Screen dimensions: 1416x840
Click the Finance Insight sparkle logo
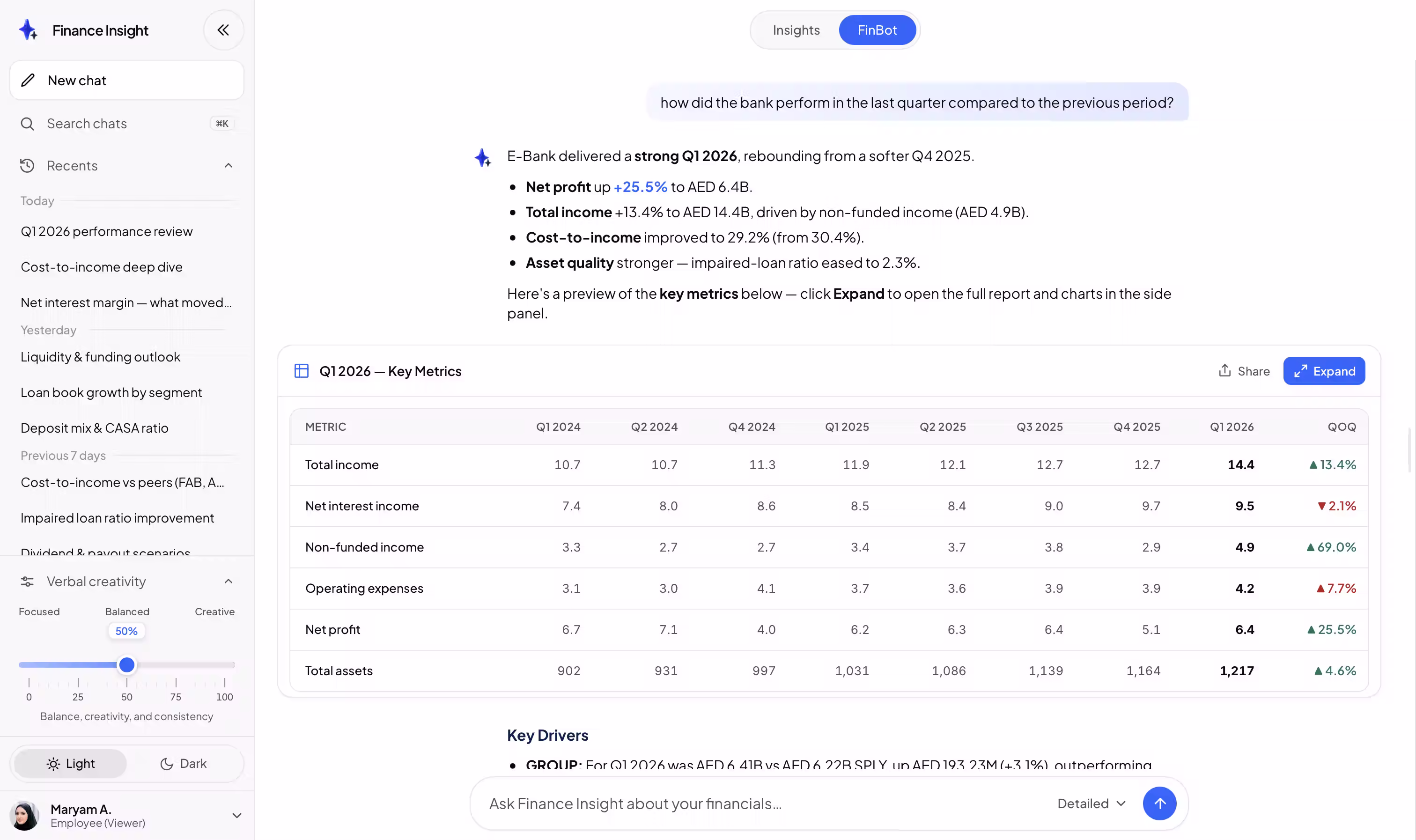[x=28, y=30]
